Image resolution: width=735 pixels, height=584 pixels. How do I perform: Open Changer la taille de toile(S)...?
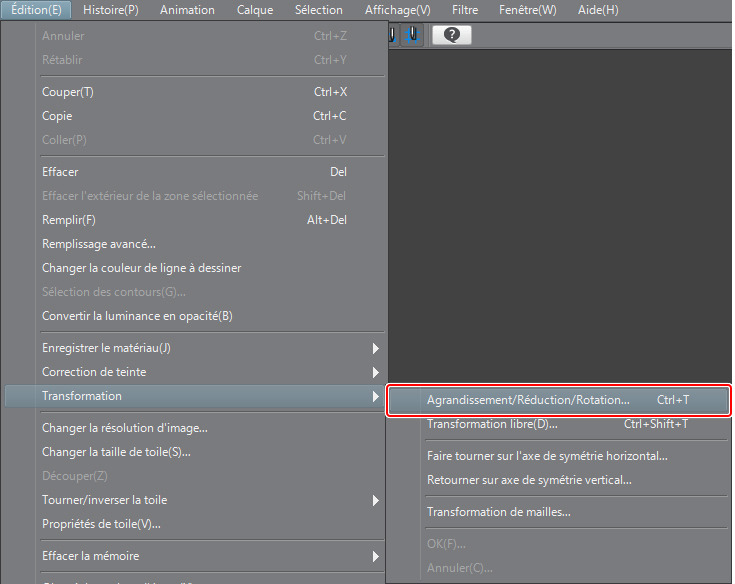(x=195, y=452)
